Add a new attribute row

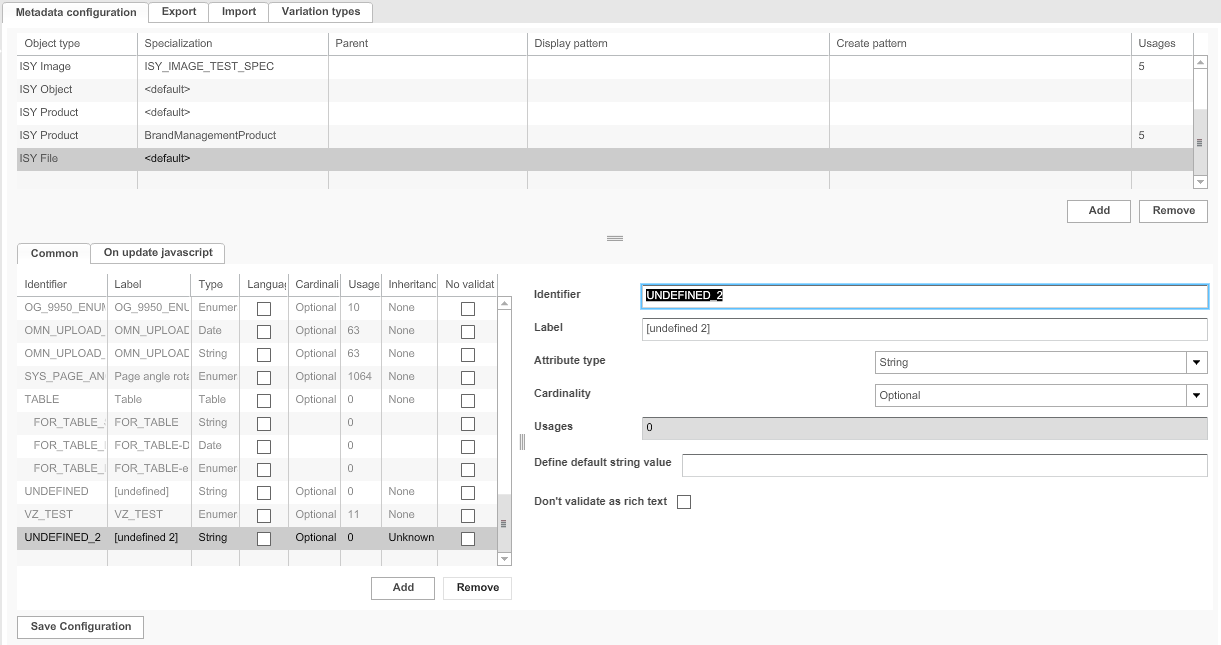click(402, 588)
